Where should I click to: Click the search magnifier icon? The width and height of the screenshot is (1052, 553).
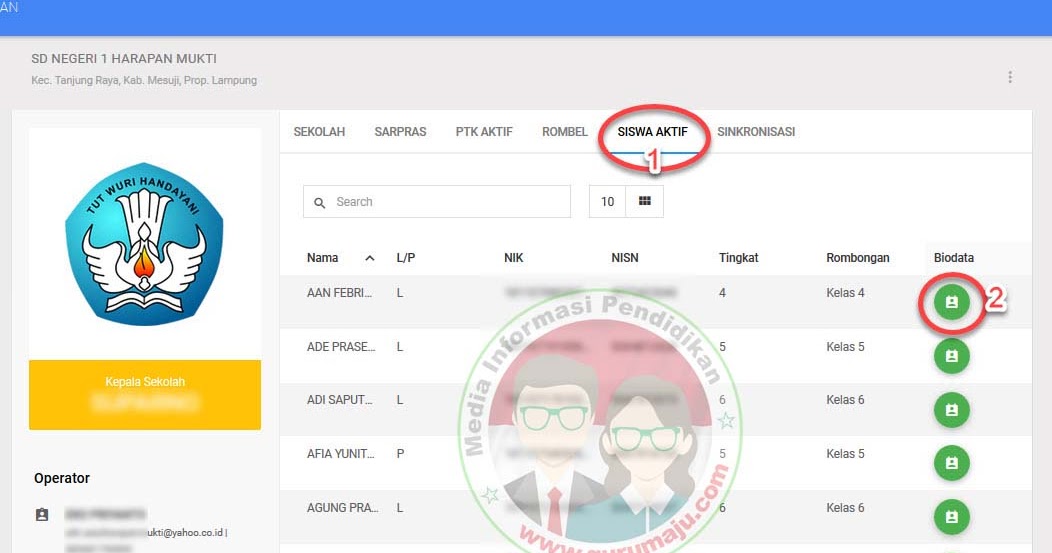(x=320, y=202)
